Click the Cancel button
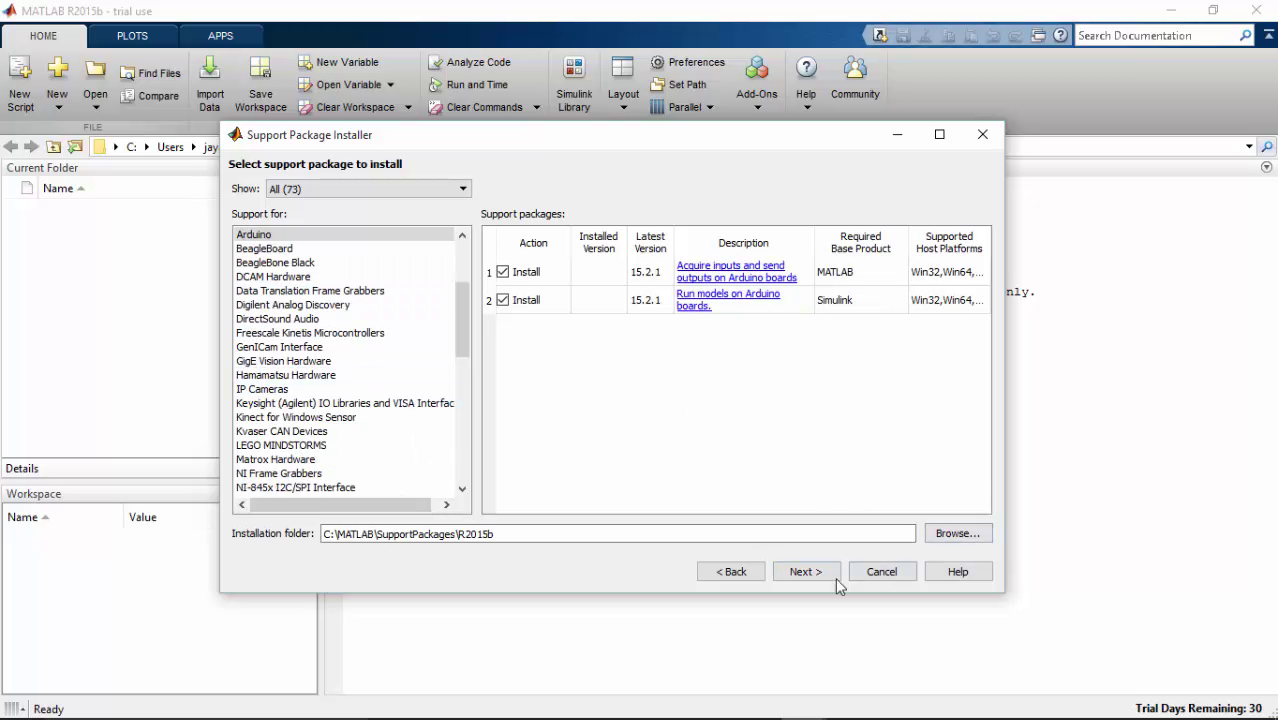Screen dimensions: 1278x720 pos(882,572)
